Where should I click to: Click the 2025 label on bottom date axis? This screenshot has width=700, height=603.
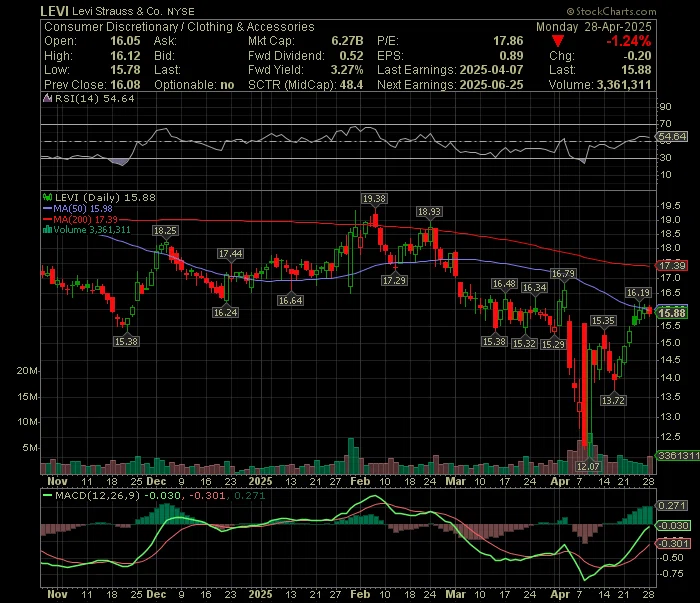tap(260, 595)
